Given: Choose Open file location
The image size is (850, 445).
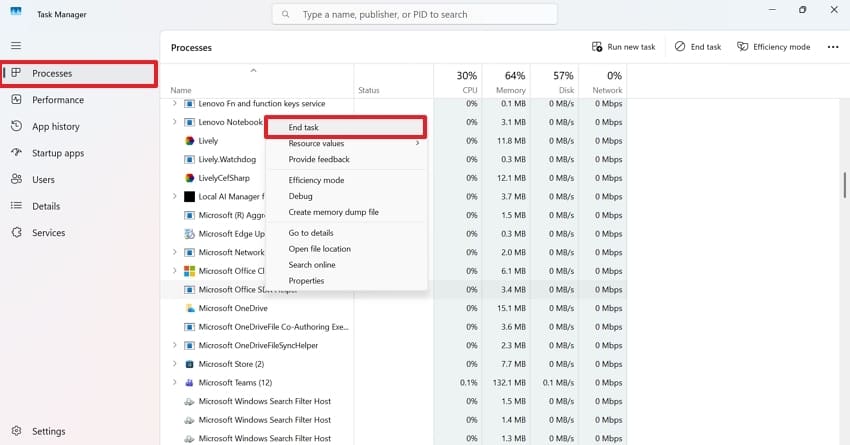Looking at the screenshot, I should click(x=346, y=249).
